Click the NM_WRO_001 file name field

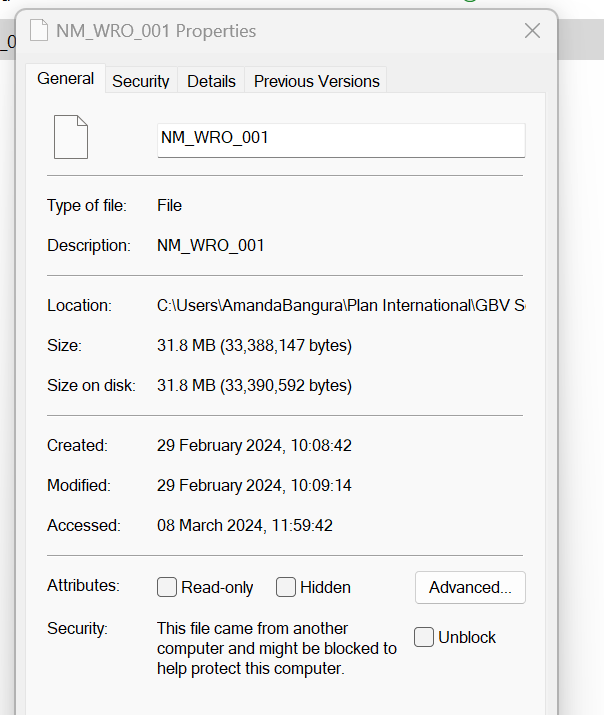[340, 139]
